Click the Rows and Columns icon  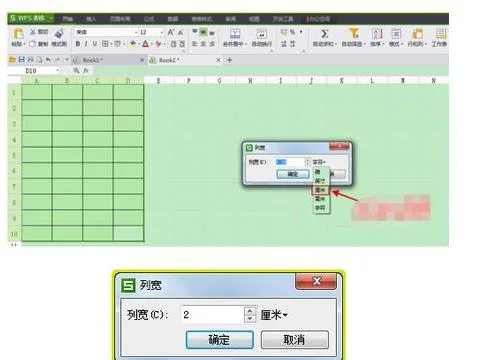[417, 33]
